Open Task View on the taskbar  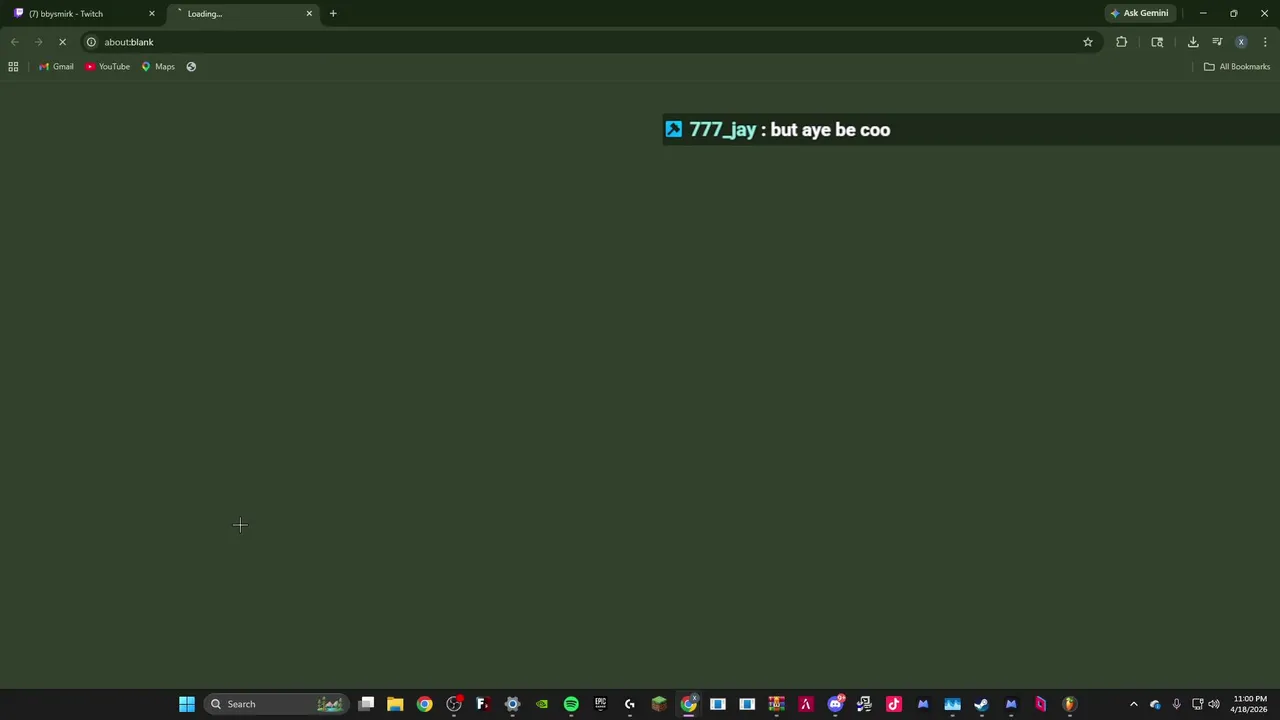[x=366, y=704]
